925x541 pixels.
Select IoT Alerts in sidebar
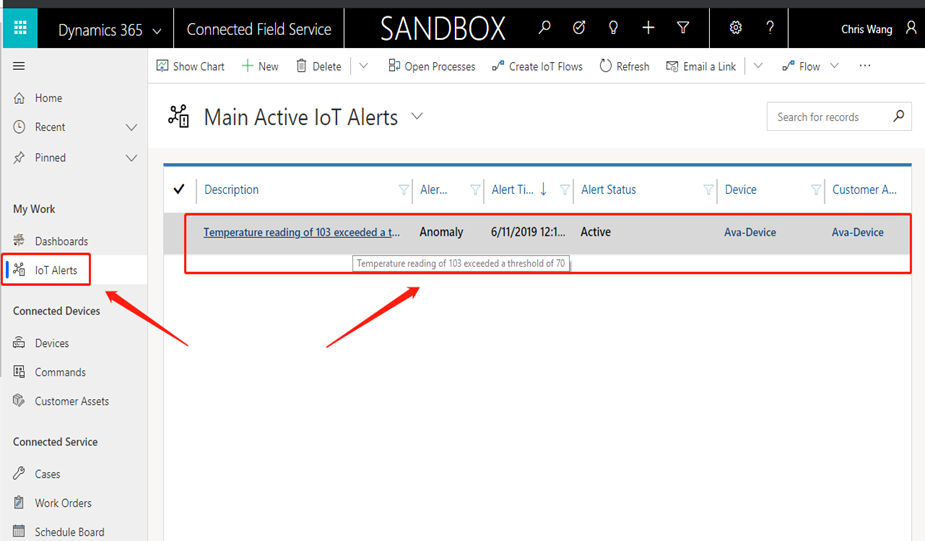coord(74,270)
